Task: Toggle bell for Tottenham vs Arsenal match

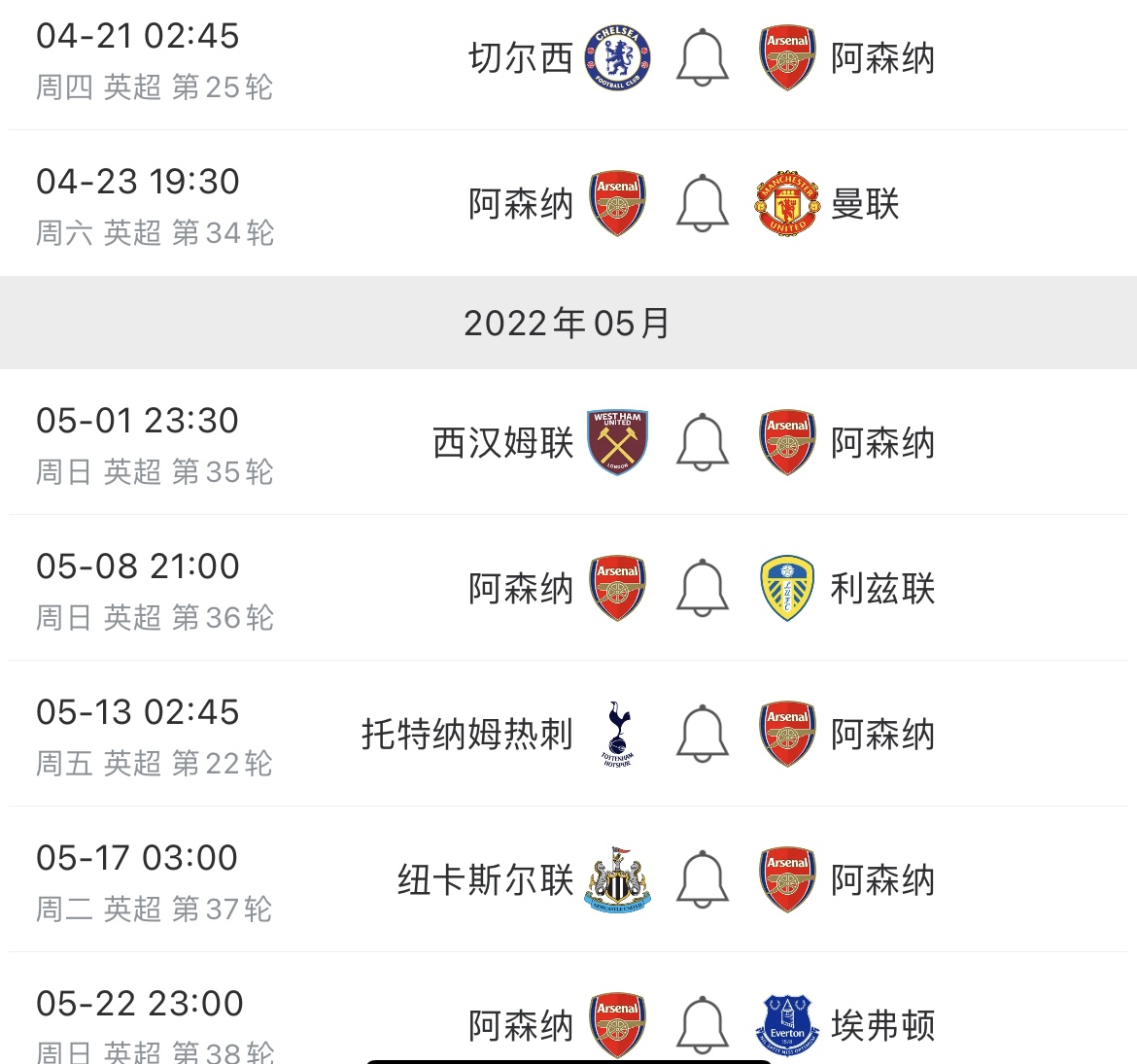Action: (x=702, y=734)
